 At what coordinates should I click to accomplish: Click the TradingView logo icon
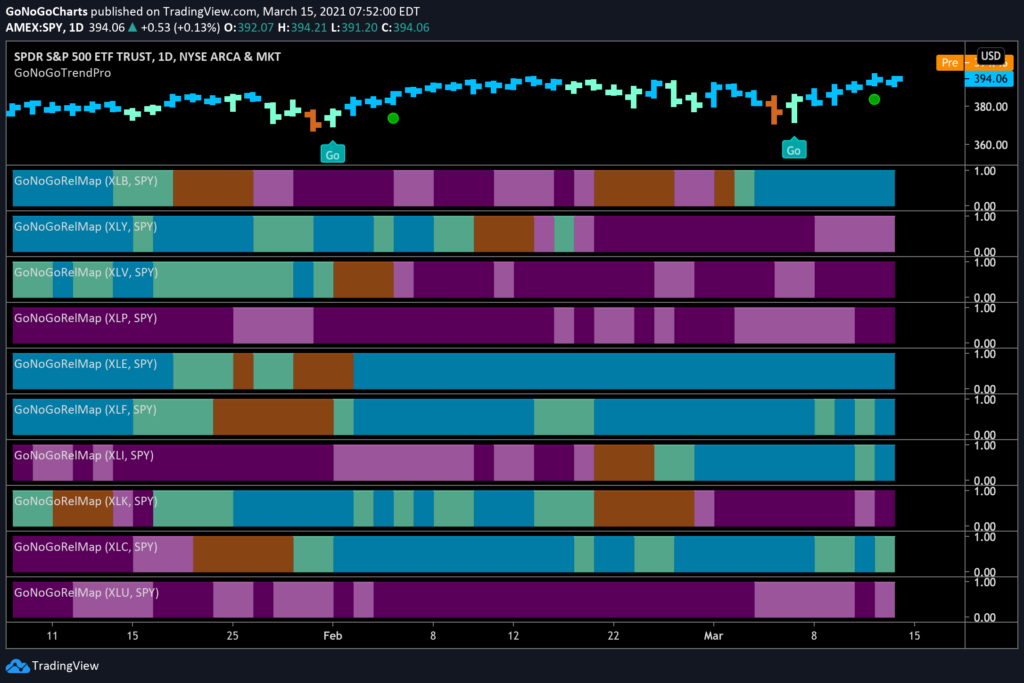18,666
